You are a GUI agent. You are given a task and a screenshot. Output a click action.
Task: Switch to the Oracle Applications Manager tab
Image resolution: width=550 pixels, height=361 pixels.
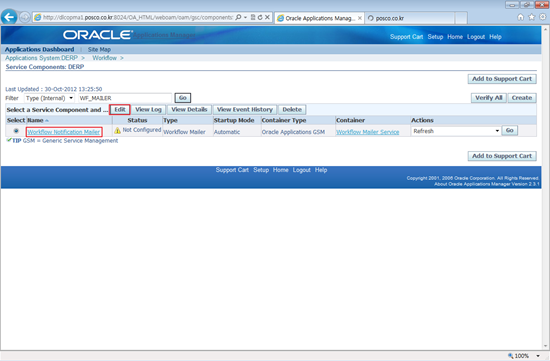click(319, 18)
